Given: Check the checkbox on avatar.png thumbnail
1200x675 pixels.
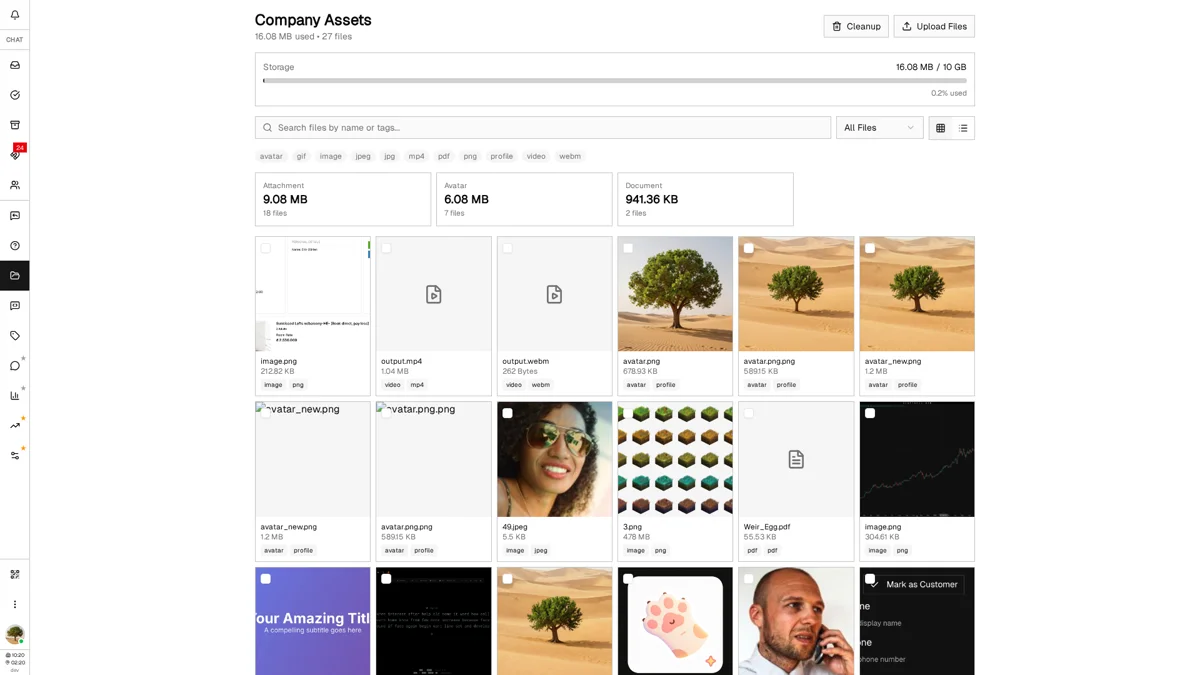Looking at the screenshot, I should pyautogui.click(x=628, y=248).
